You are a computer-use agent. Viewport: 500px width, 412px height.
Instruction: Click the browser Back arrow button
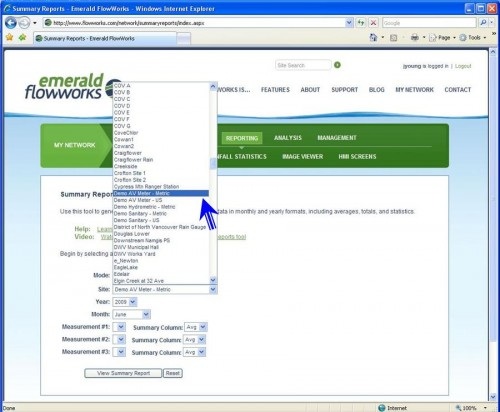[11, 23]
